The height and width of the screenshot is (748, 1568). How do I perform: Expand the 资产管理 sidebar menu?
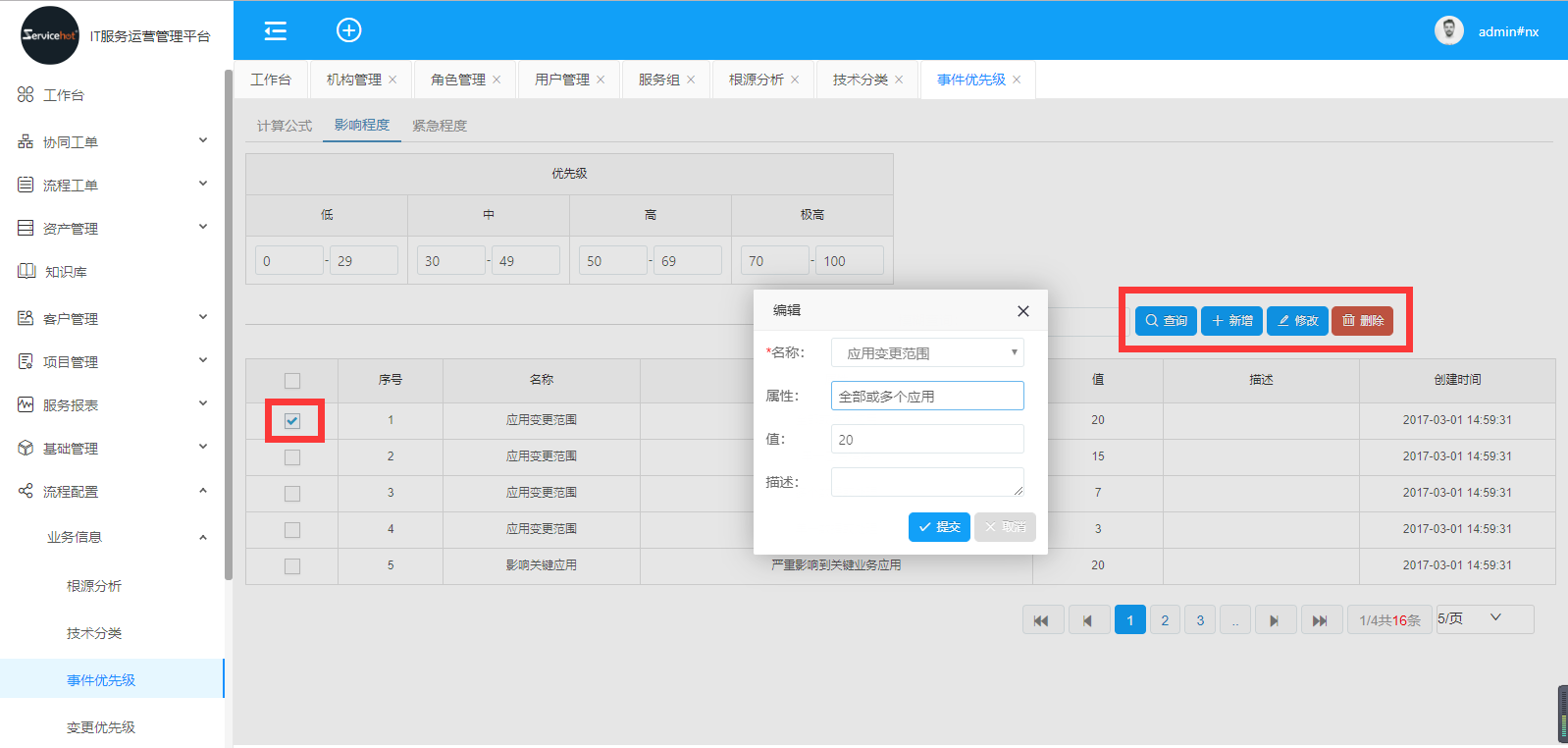[112, 229]
